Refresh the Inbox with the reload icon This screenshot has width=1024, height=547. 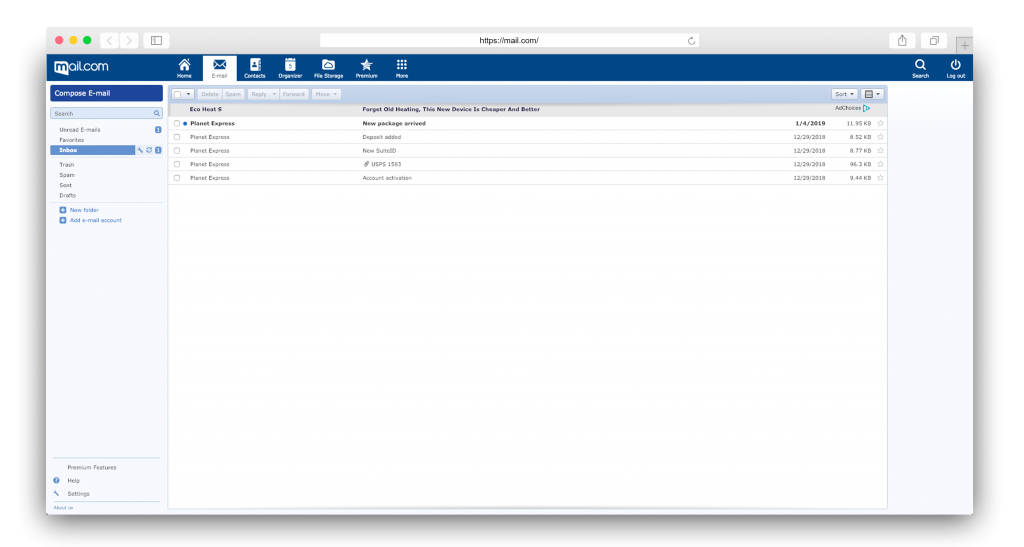pyautogui.click(x=149, y=150)
